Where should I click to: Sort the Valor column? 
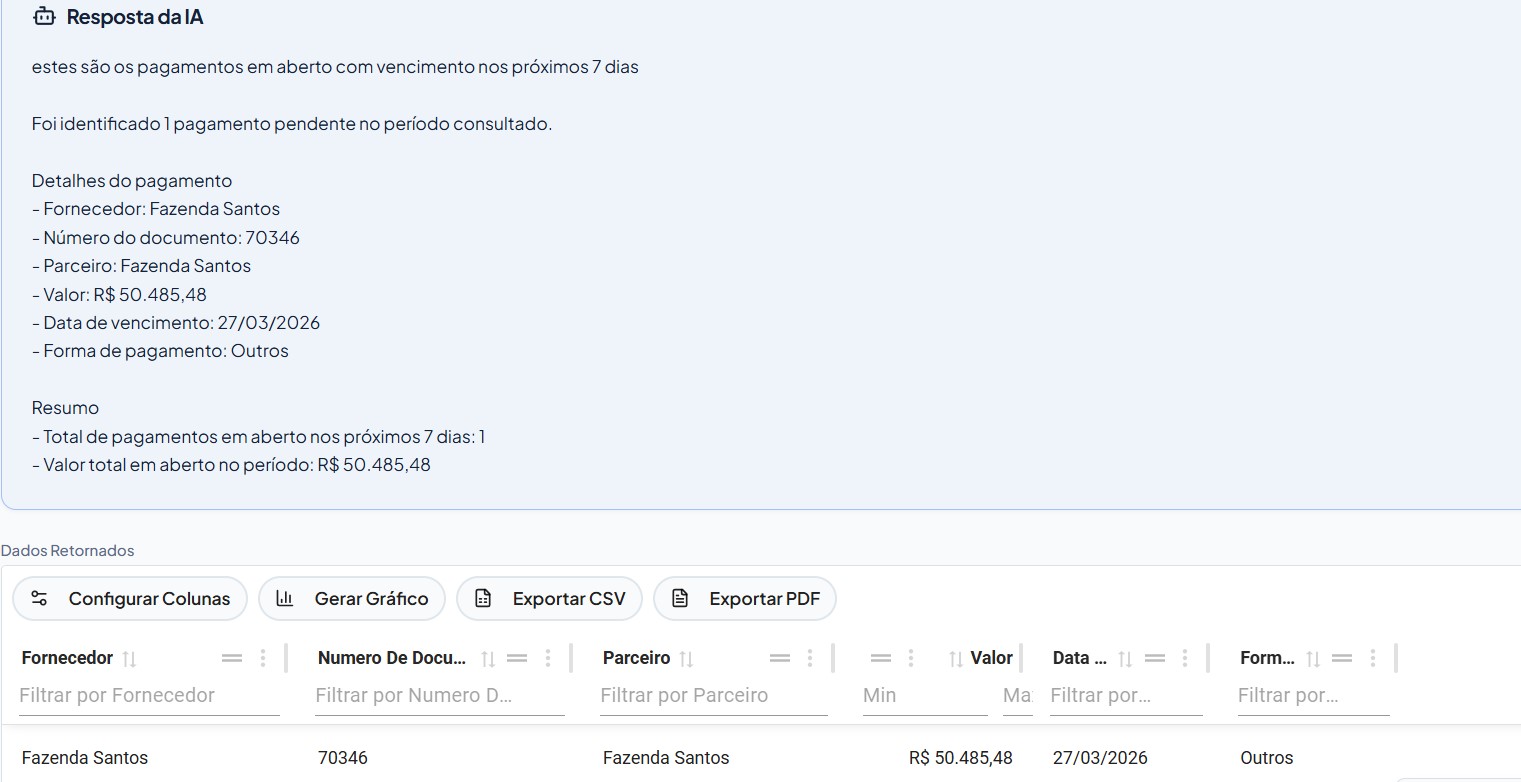[x=956, y=658]
